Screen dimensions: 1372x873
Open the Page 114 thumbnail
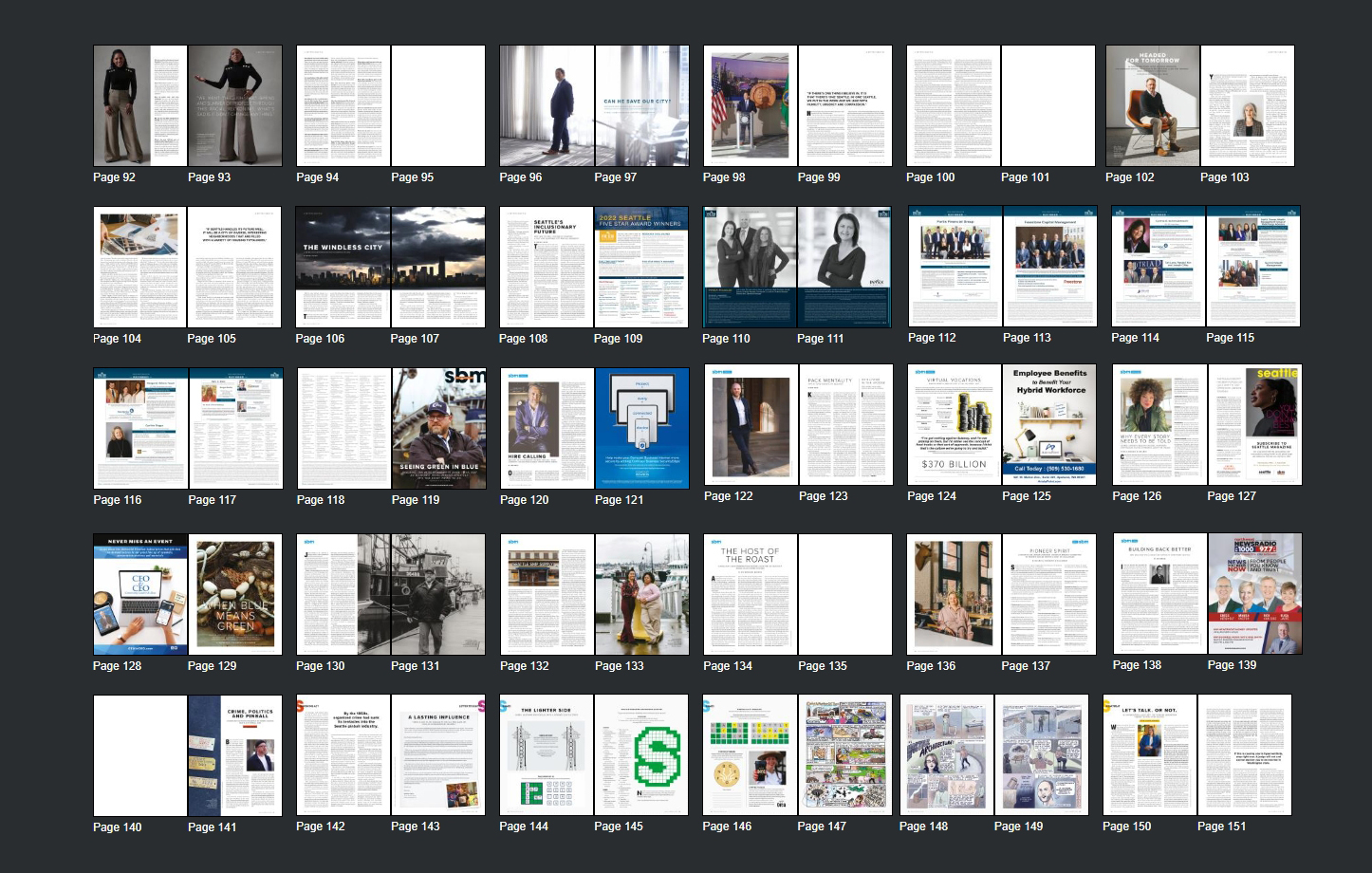click(x=1159, y=267)
